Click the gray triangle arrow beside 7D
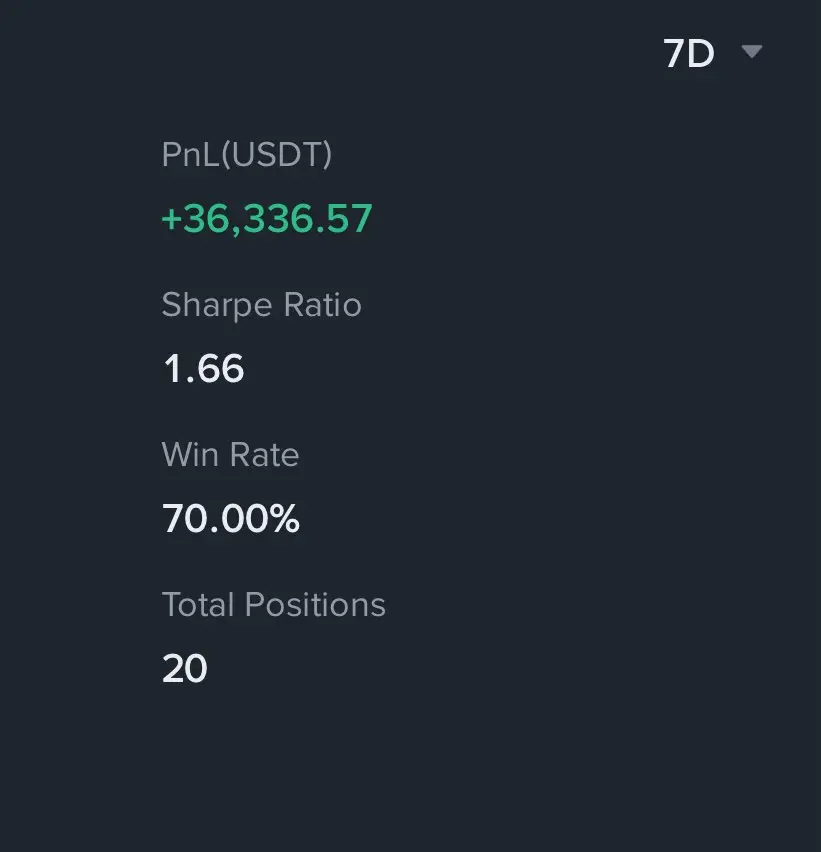821x852 pixels. [752, 51]
